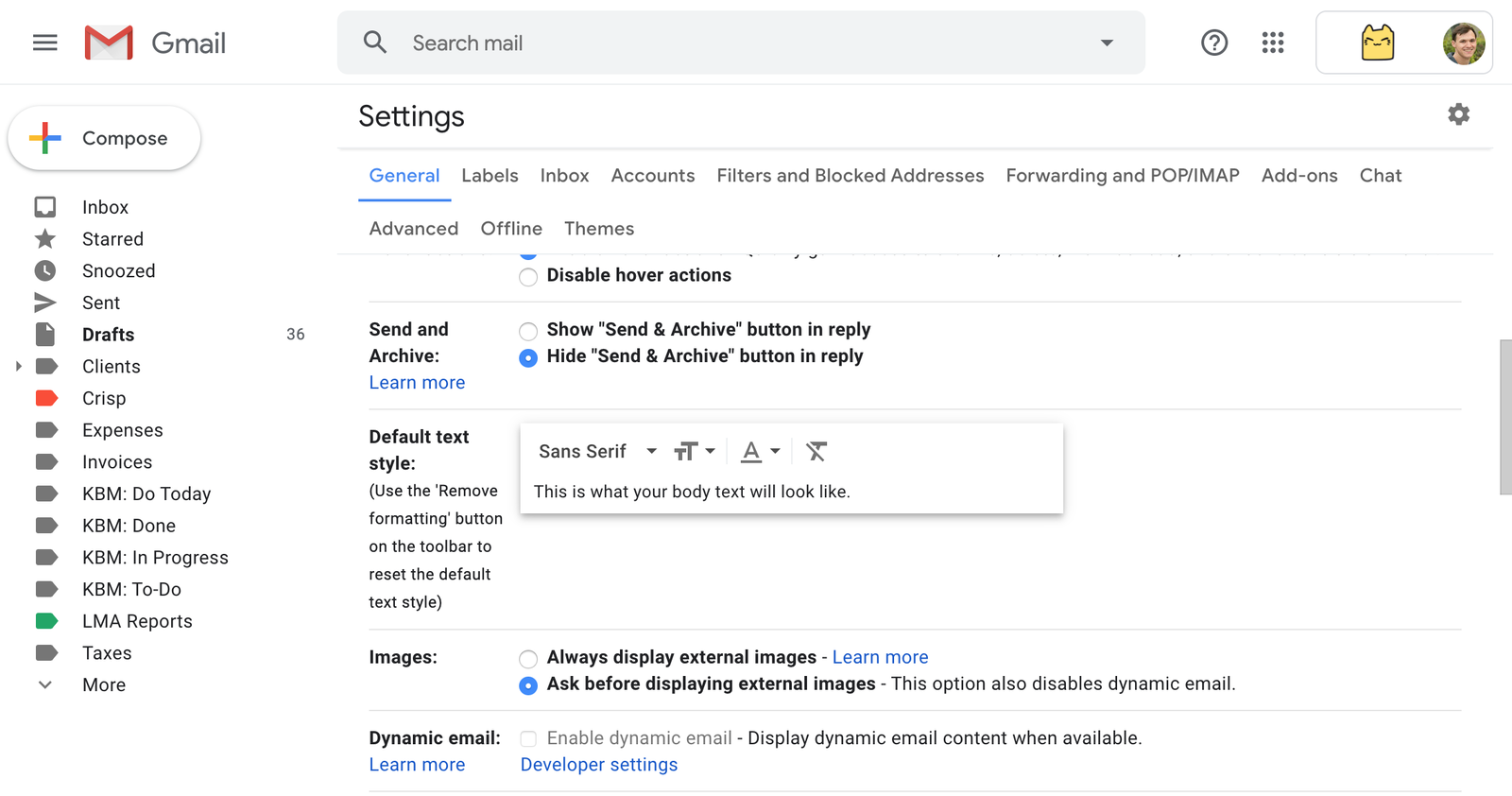Screen dimensions: 1512x796
Task: Click the Clients label icon
Action: [x=46, y=366]
